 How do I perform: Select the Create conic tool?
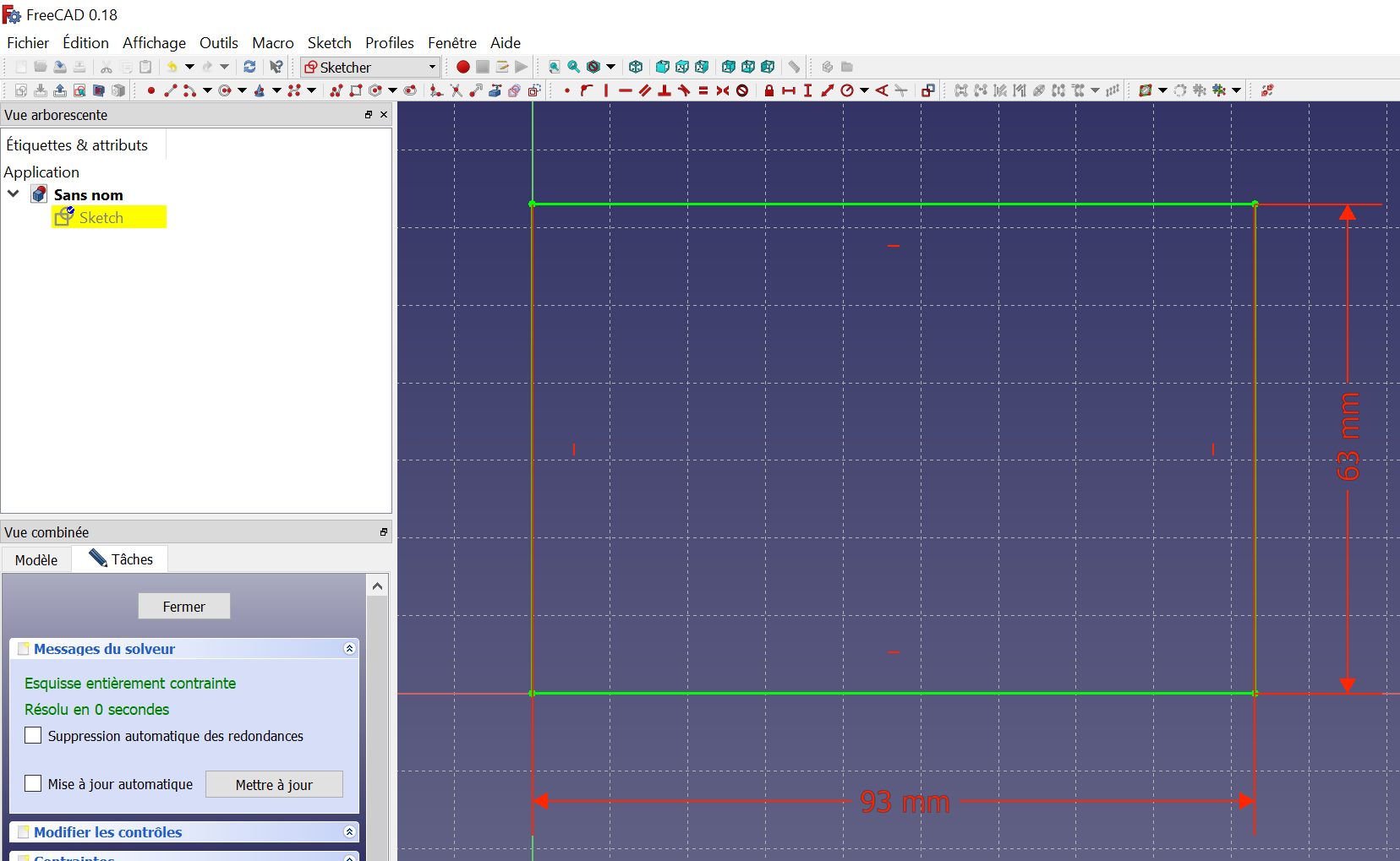click(x=260, y=90)
